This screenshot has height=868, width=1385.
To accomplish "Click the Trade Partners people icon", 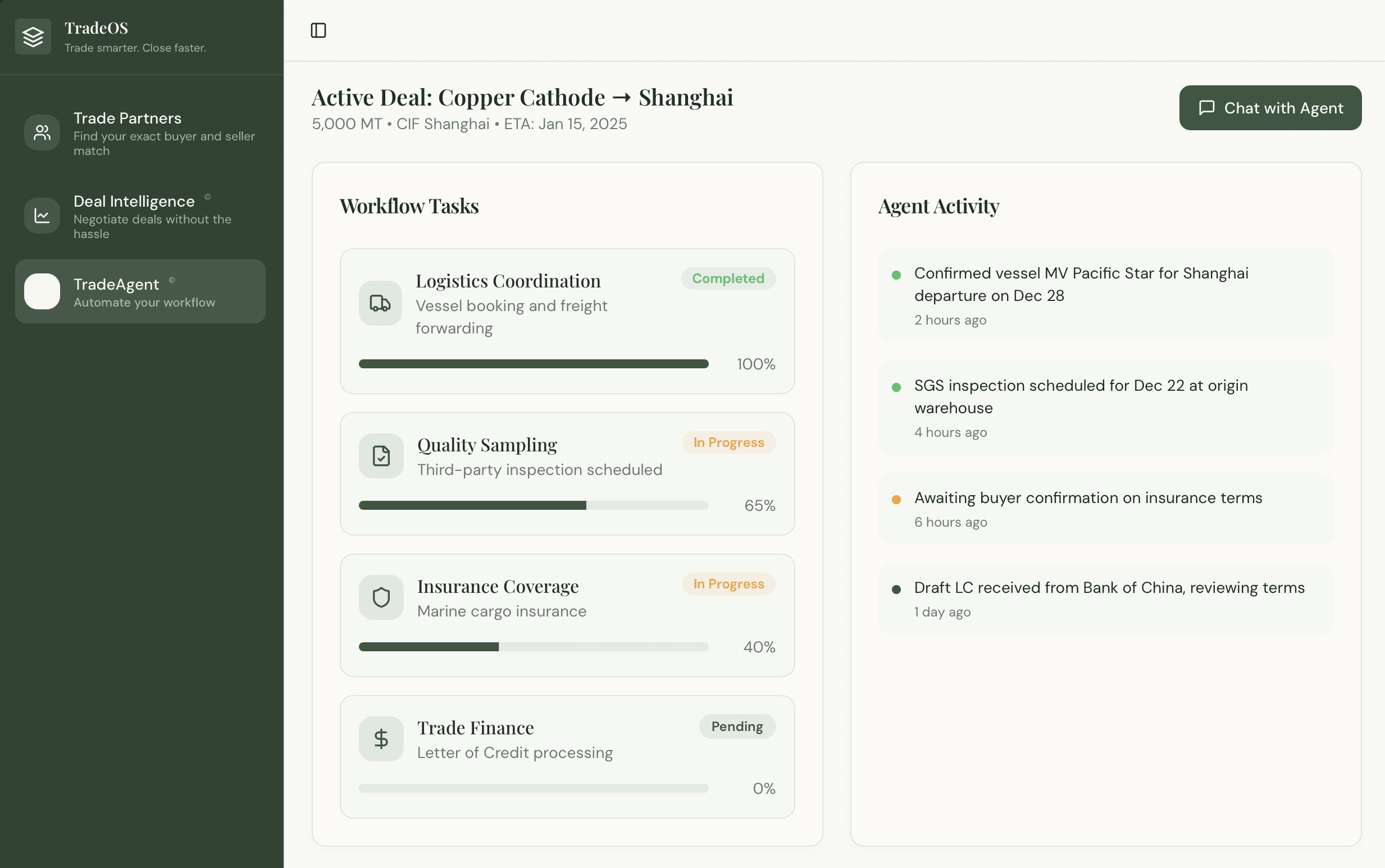I will click(42, 133).
